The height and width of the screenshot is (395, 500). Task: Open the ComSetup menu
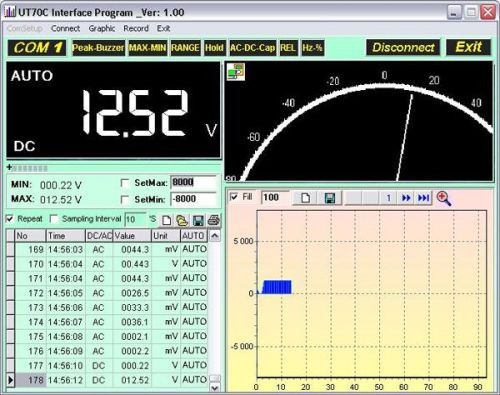click(x=25, y=29)
